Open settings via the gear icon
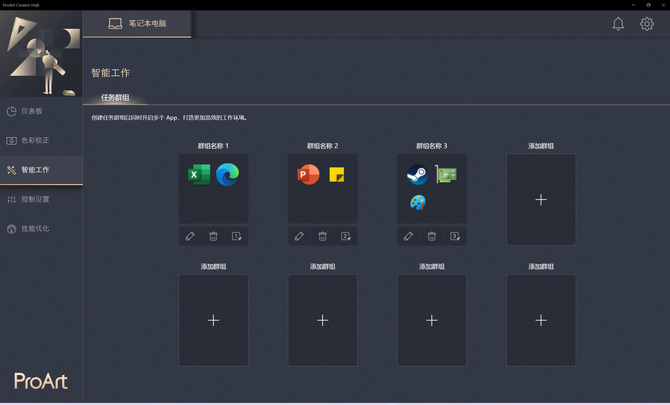 (647, 24)
